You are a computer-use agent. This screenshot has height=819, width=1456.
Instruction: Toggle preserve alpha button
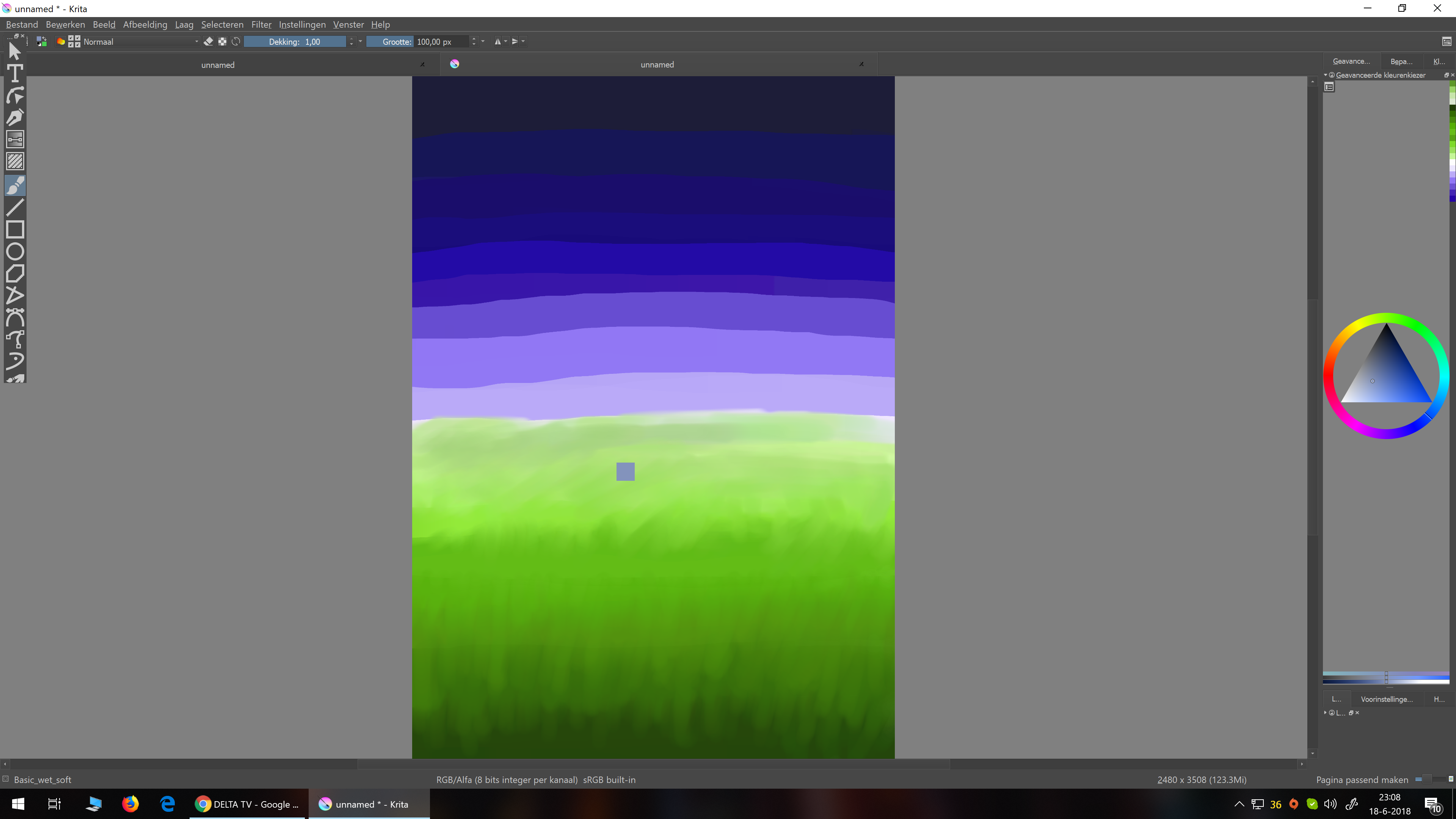222,41
